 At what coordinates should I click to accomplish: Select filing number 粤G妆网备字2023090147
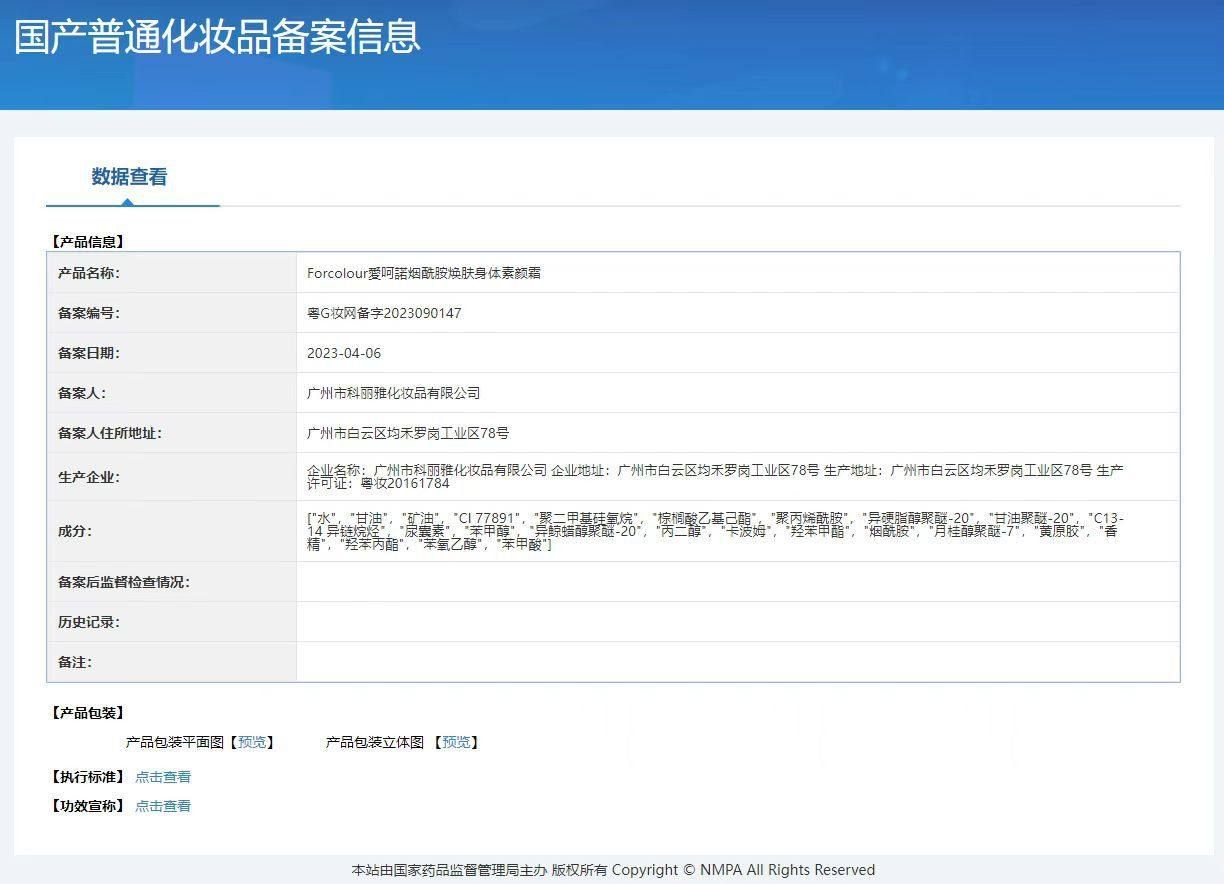click(384, 313)
